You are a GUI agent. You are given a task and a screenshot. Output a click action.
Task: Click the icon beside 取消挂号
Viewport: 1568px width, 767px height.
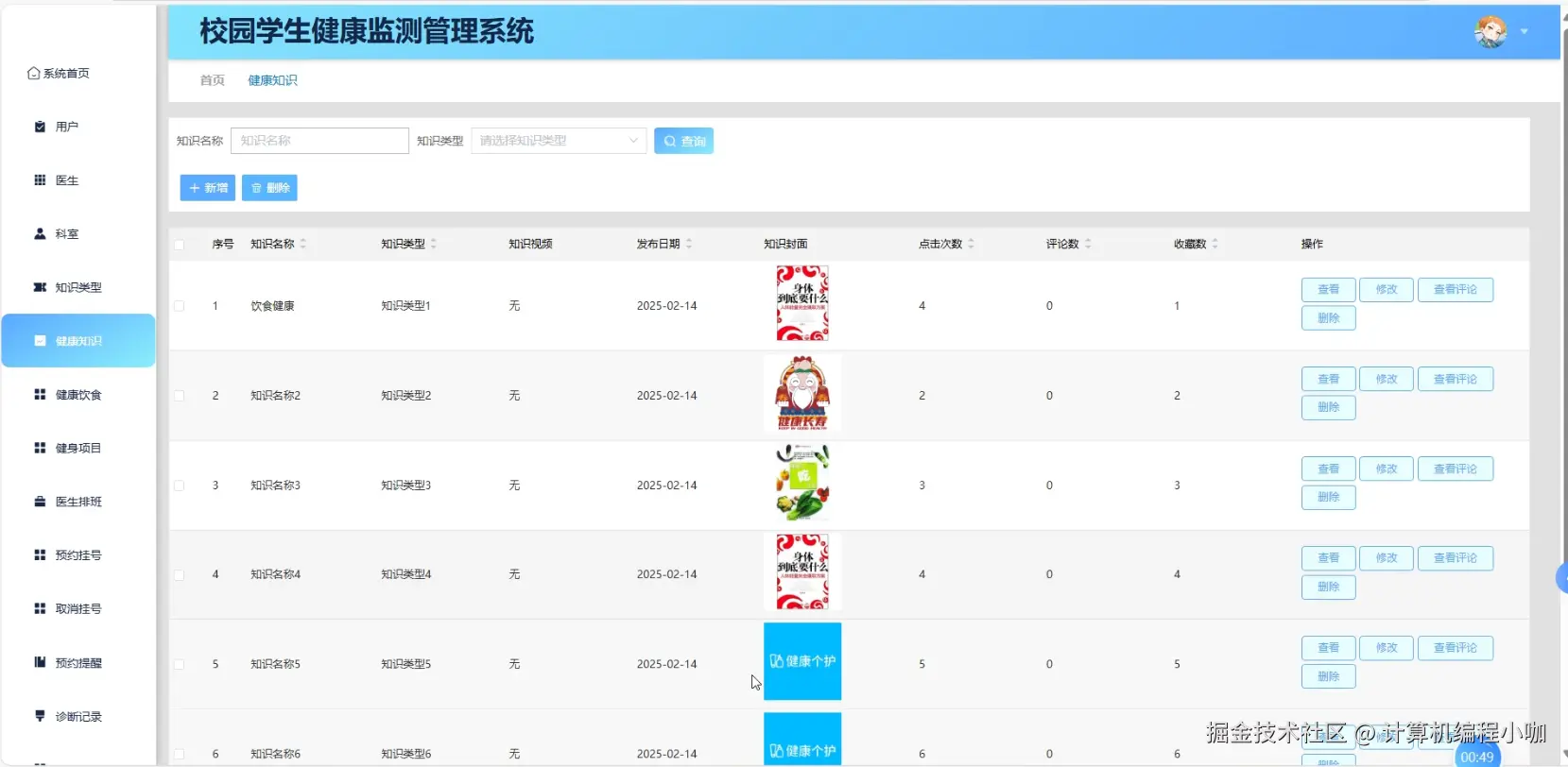click(40, 608)
